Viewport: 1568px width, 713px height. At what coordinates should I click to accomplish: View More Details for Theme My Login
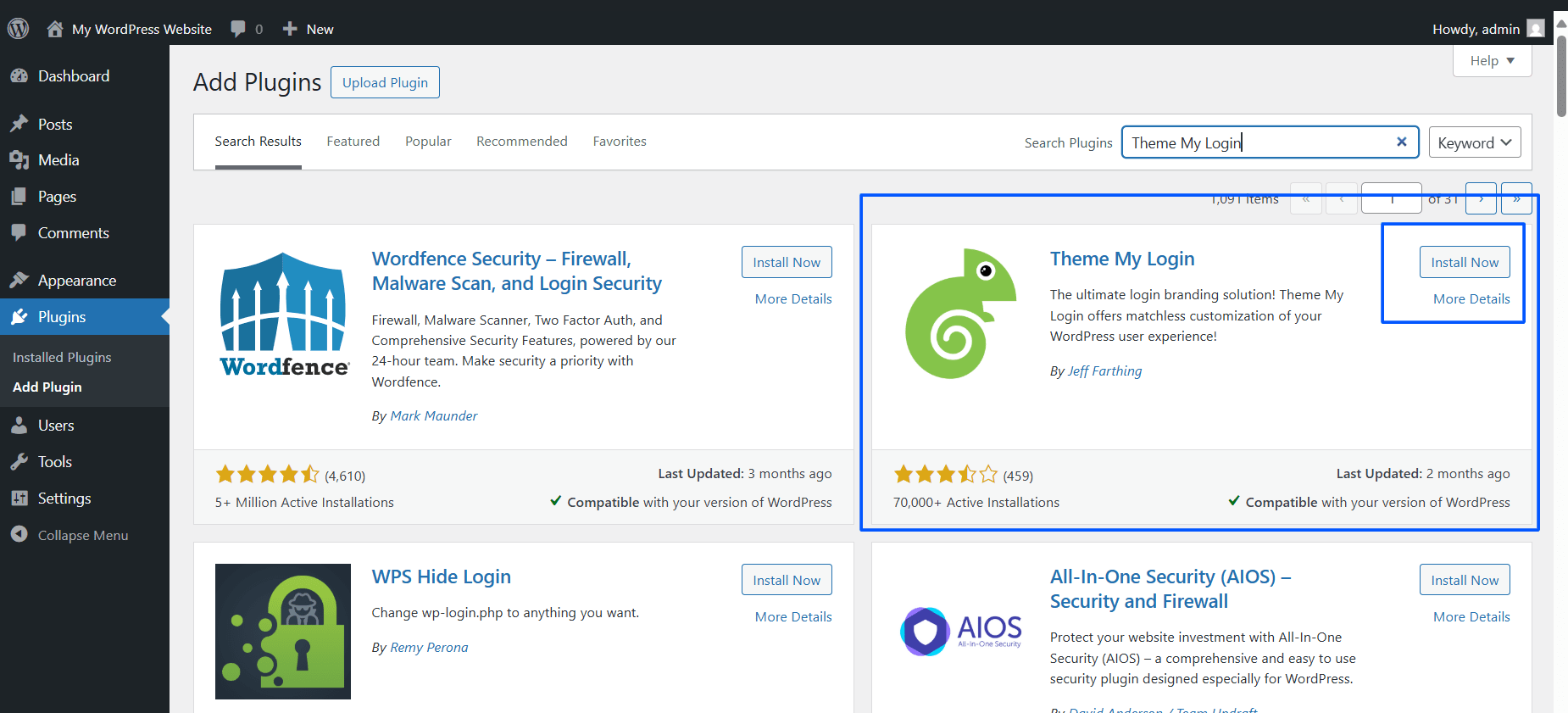coord(1471,299)
